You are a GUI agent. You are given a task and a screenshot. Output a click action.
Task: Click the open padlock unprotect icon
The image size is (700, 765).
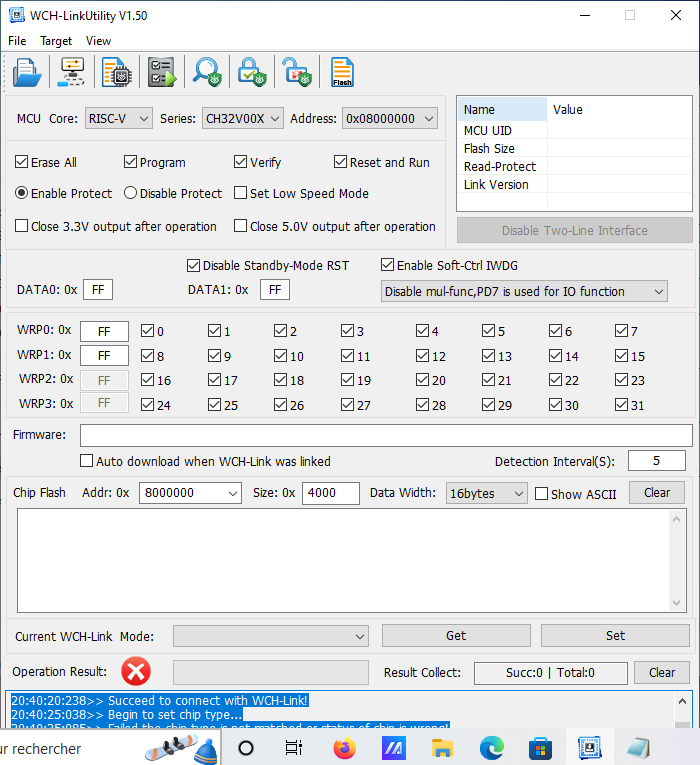295,72
